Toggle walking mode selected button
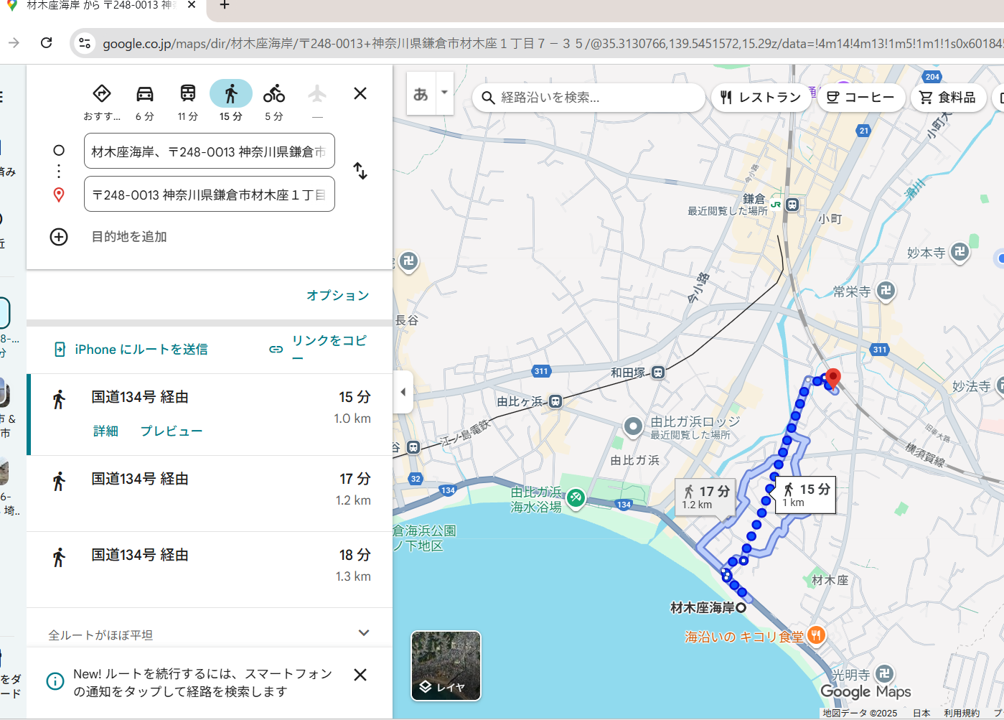This screenshot has width=1004, height=720. 231,94
